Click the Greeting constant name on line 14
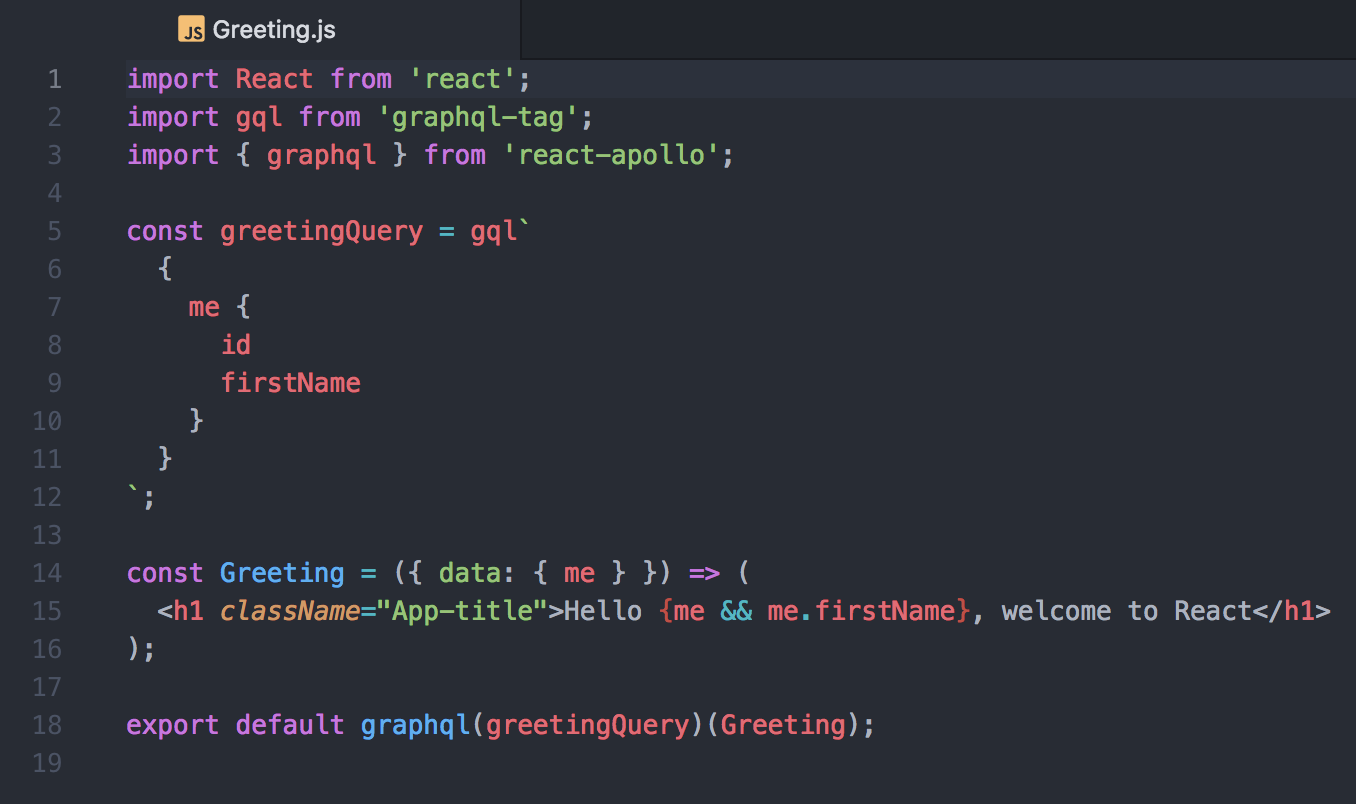 coord(282,574)
